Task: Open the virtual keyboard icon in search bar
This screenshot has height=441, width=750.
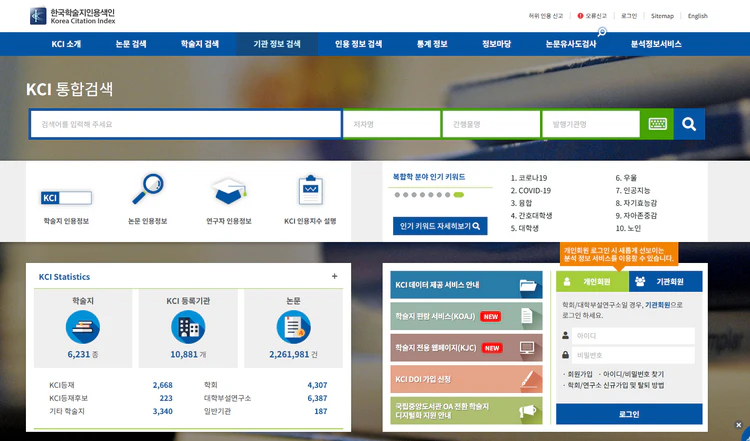Action: pyautogui.click(x=657, y=124)
